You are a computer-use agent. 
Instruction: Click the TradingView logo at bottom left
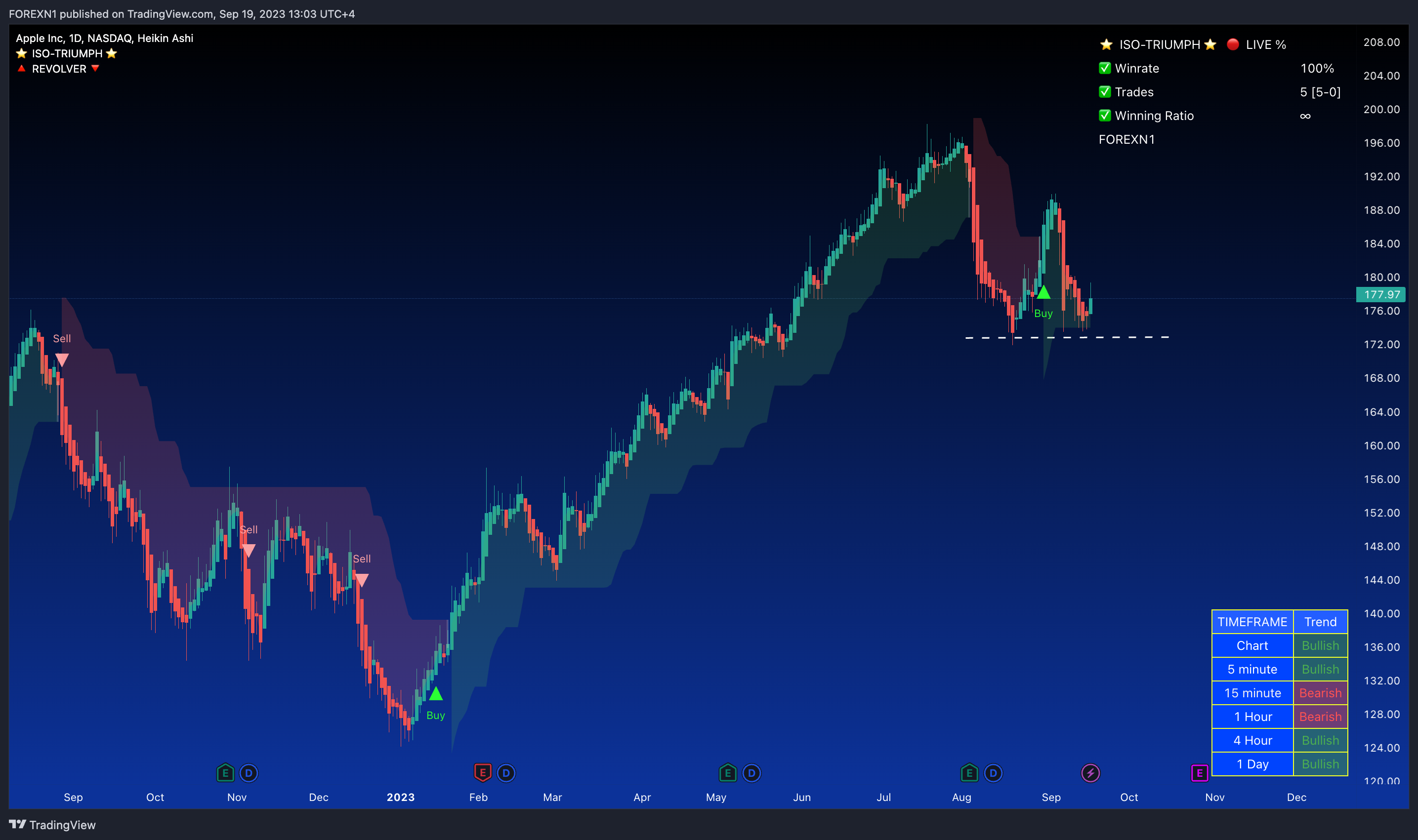pos(52,825)
